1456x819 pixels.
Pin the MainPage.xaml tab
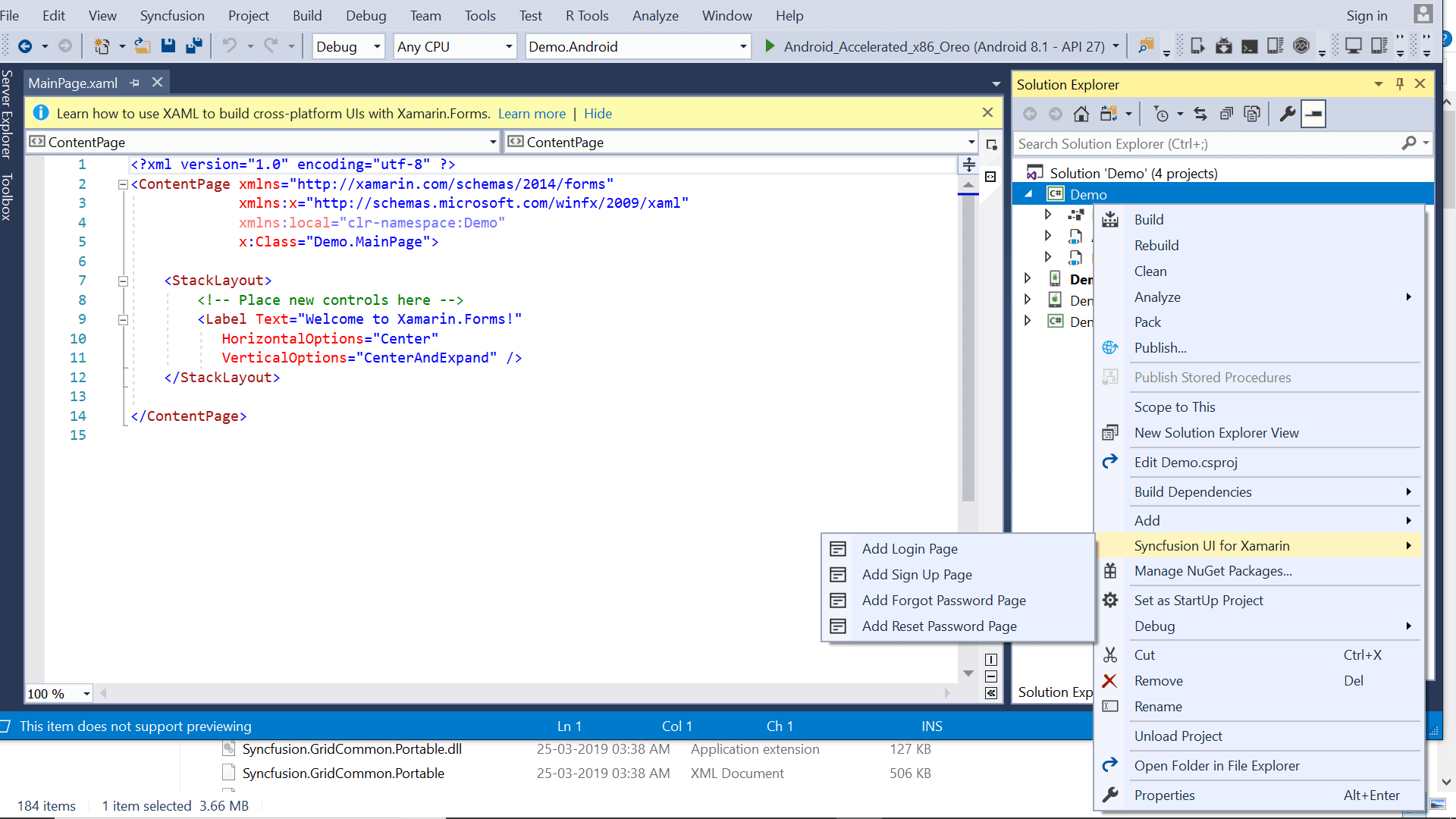click(x=135, y=83)
